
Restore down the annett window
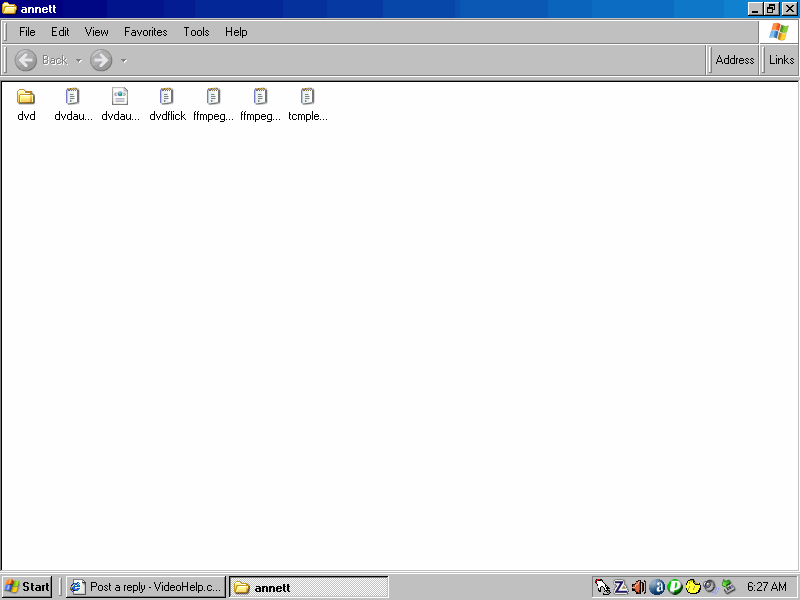click(771, 9)
